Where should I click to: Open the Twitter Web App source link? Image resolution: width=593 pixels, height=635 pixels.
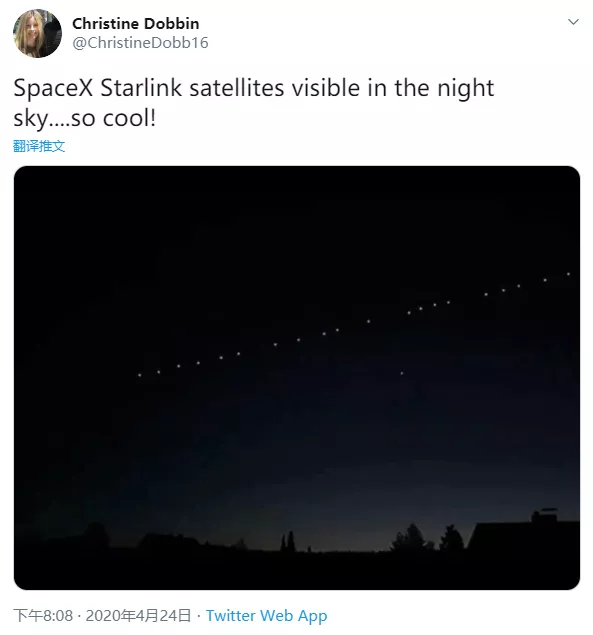pyautogui.click(x=267, y=616)
